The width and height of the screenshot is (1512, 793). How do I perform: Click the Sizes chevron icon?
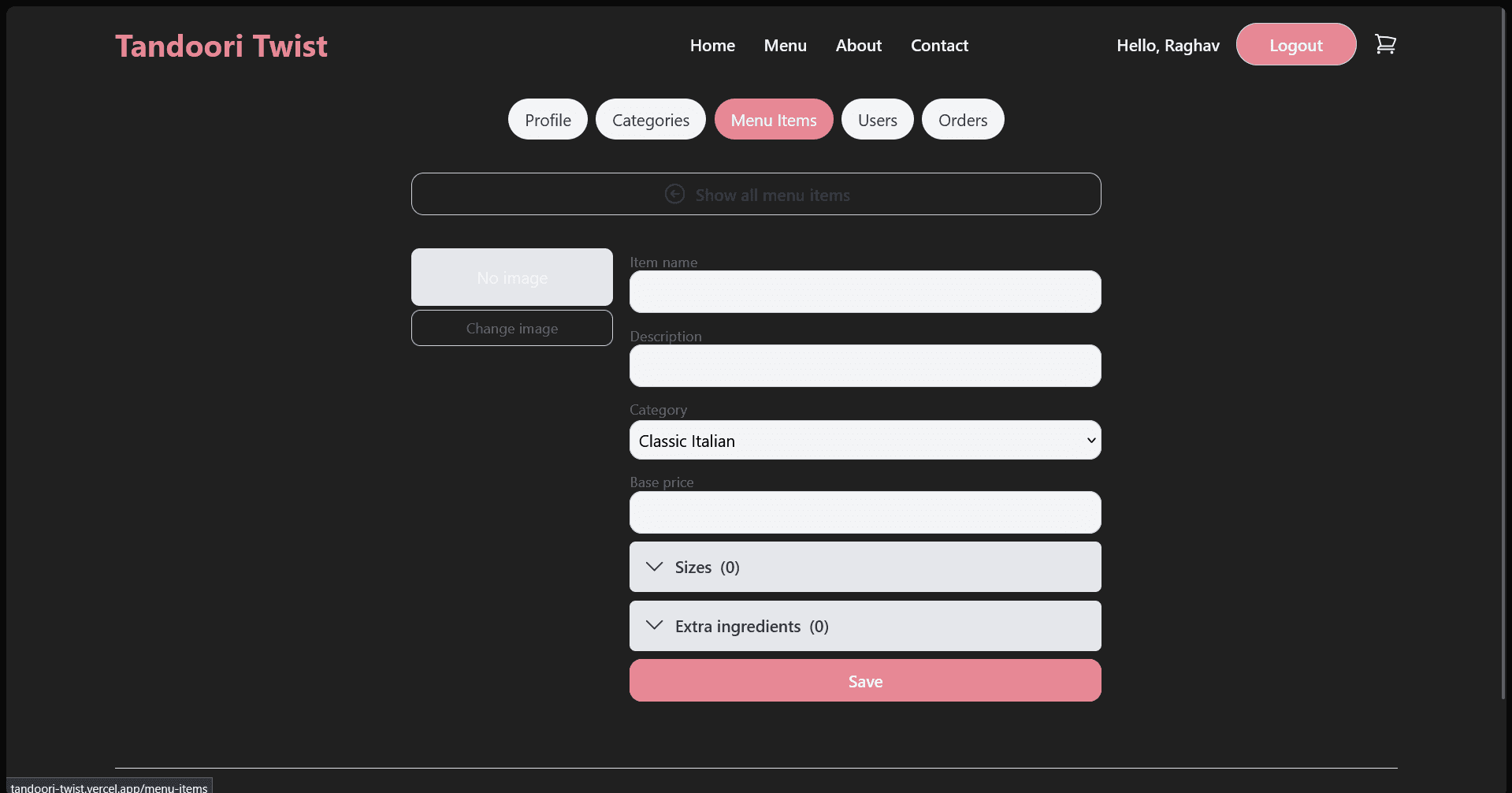pos(654,567)
